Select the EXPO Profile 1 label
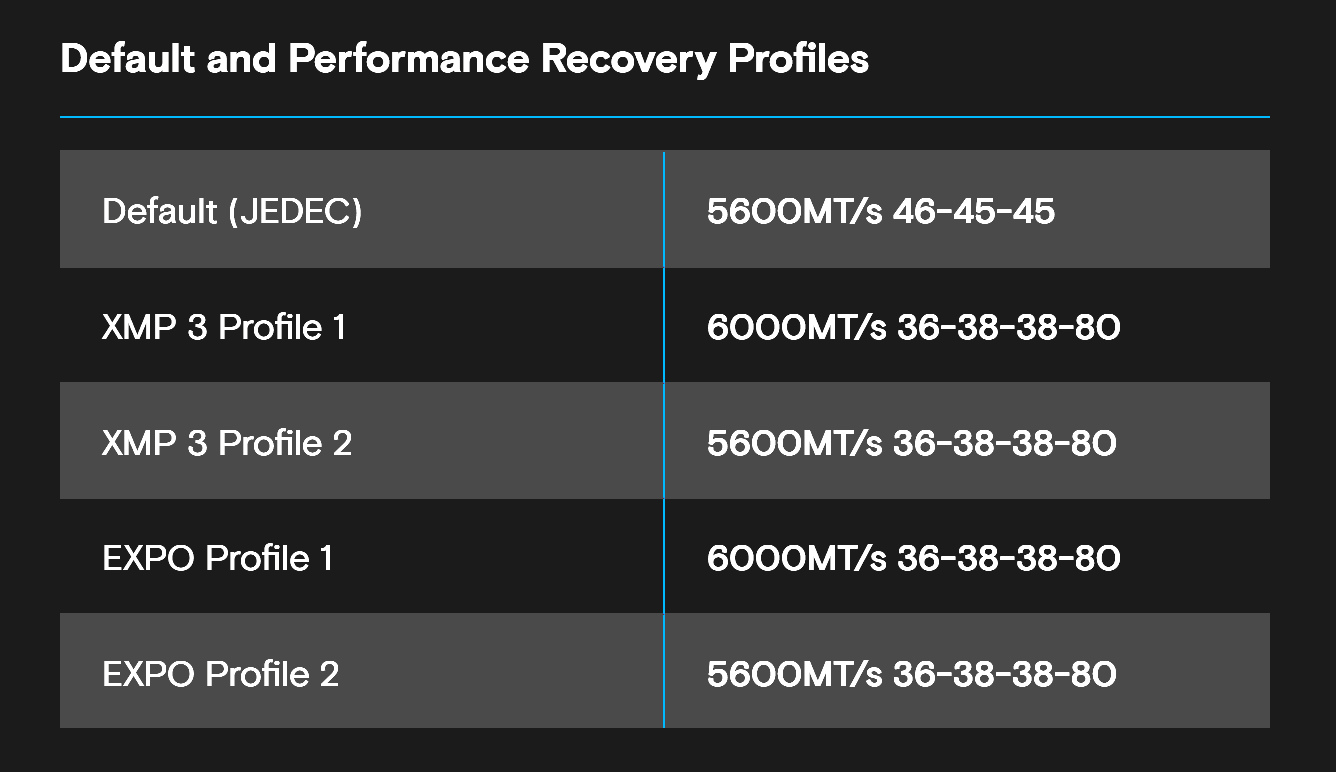The height and width of the screenshot is (772, 1336). point(217,558)
